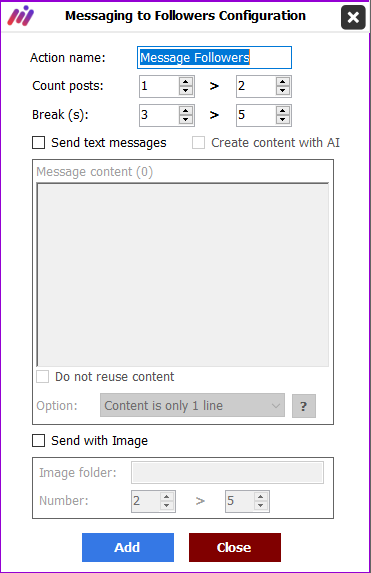Check Create content with AI option
This screenshot has height=573, width=371.
click(198, 143)
